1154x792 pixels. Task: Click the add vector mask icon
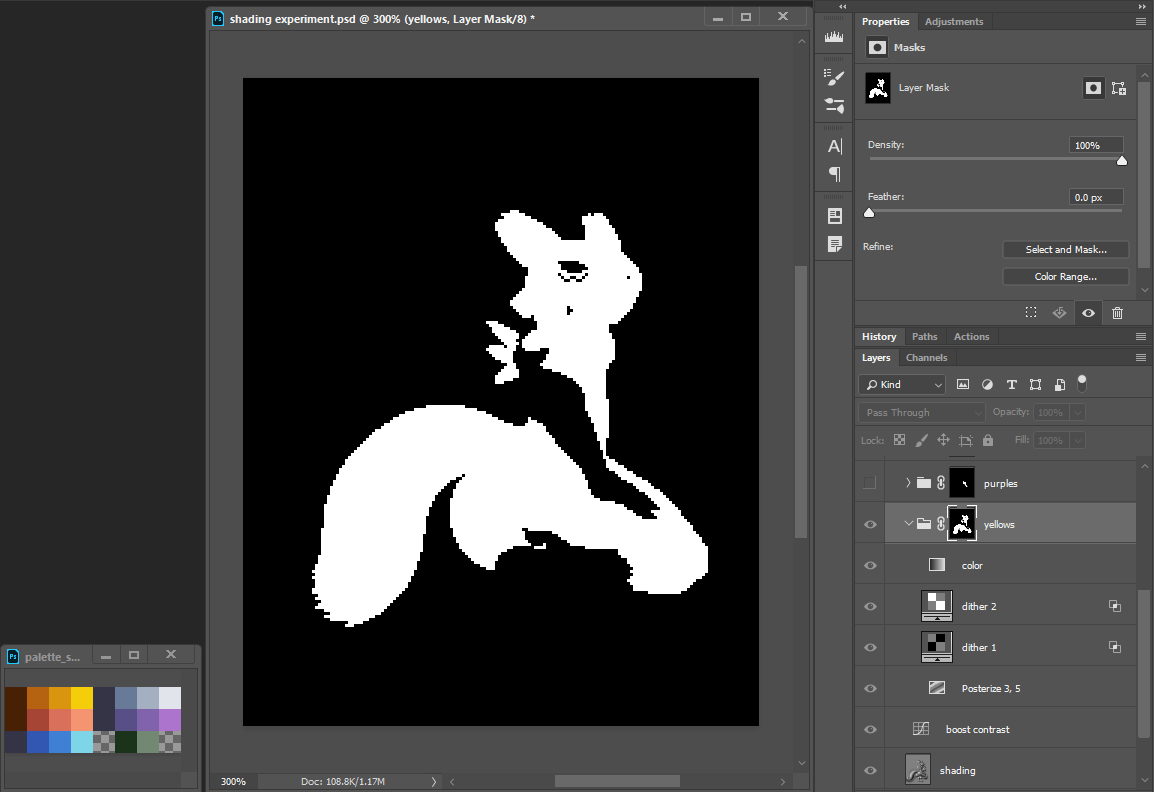tap(1119, 88)
